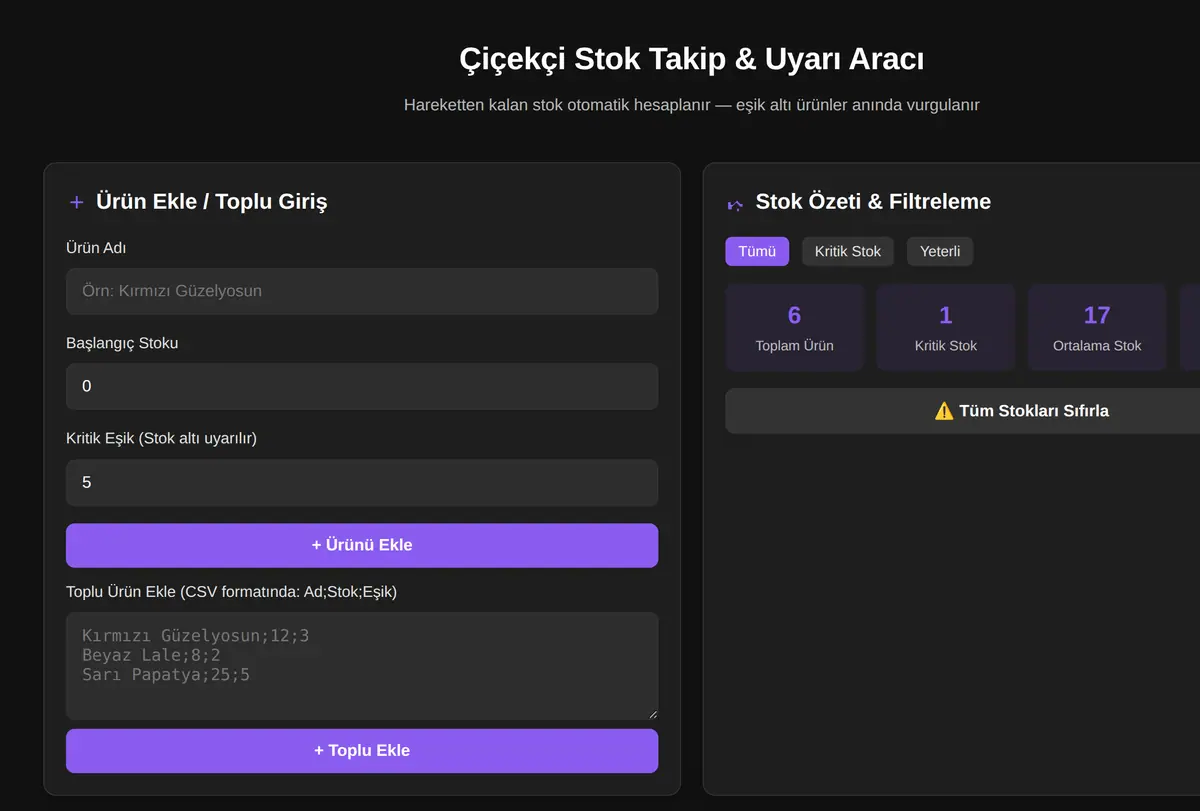Click the chart icon beside Stok Özeti heading

[x=735, y=204]
